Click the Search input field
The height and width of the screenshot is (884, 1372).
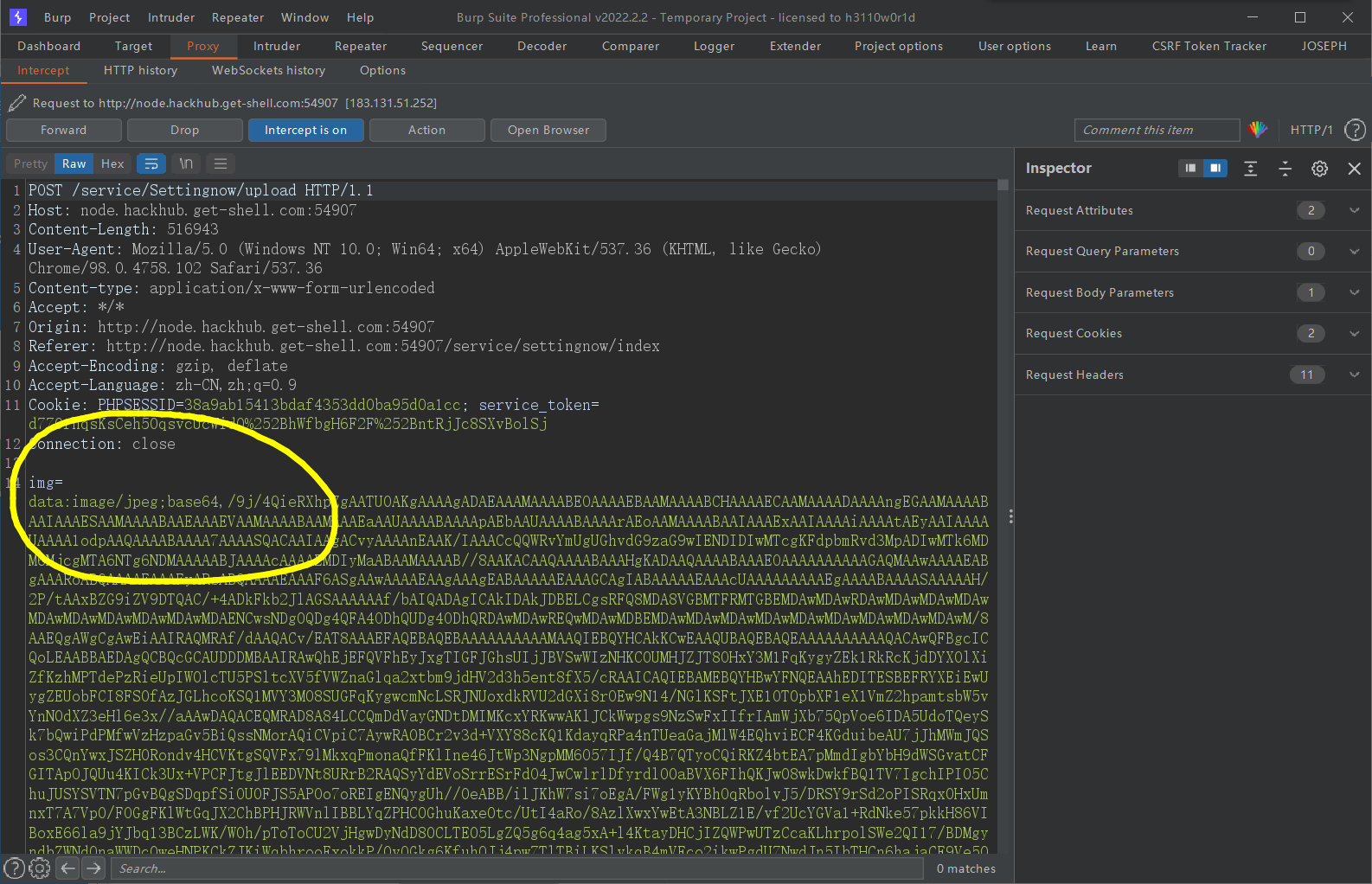516,868
